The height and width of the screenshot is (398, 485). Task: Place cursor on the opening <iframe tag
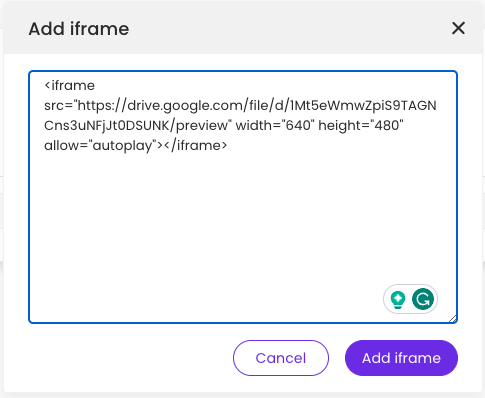click(x=70, y=86)
